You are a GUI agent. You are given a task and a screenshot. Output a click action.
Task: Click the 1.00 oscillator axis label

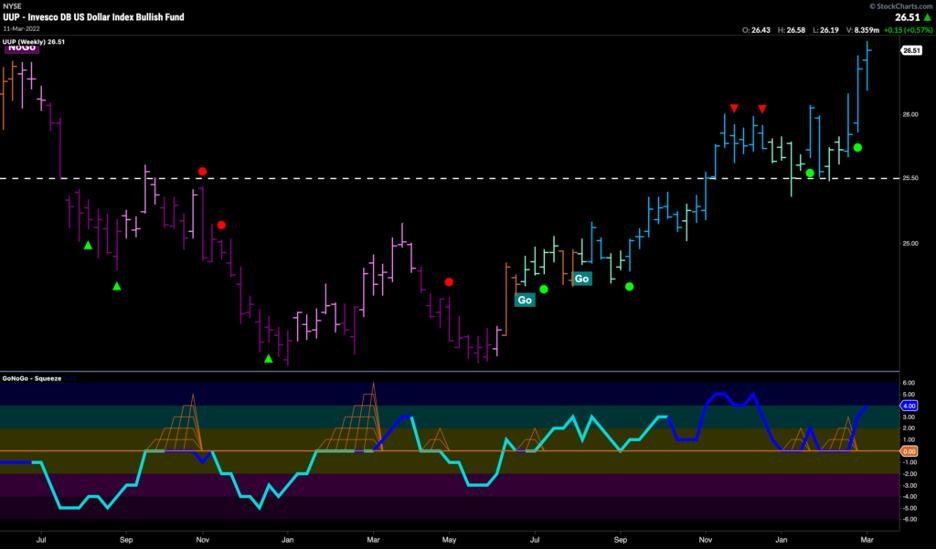pyautogui.click(x=910, y=440)
